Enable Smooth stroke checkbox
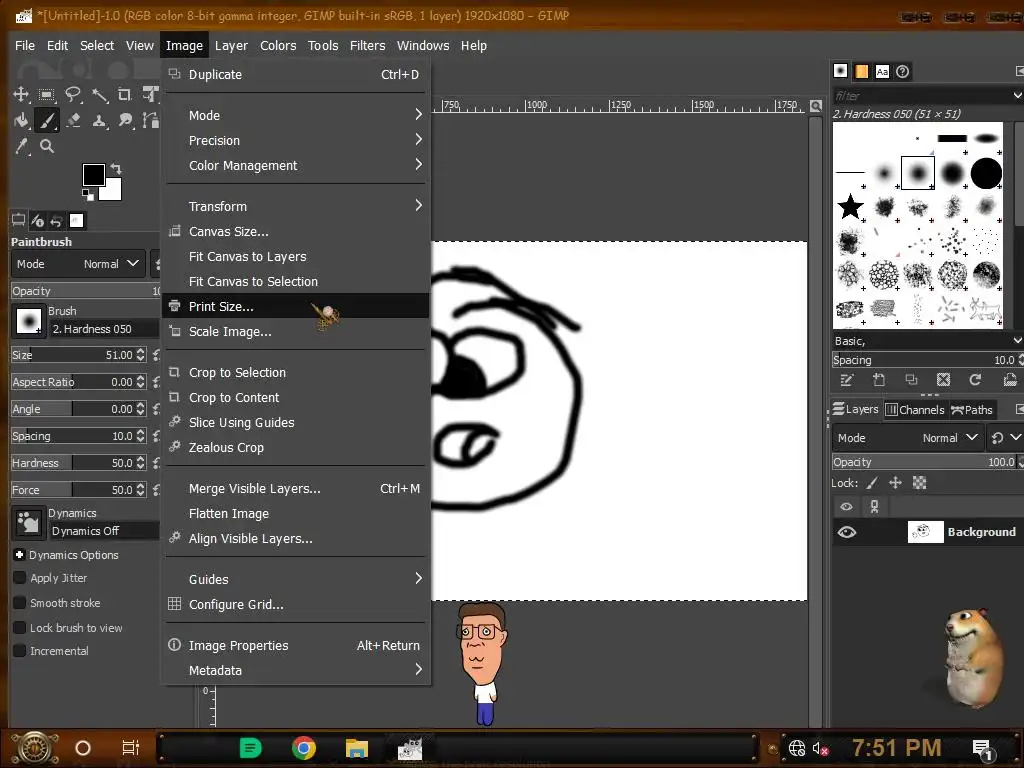The height and width of the screenshot is (768, 1024). 20,603
